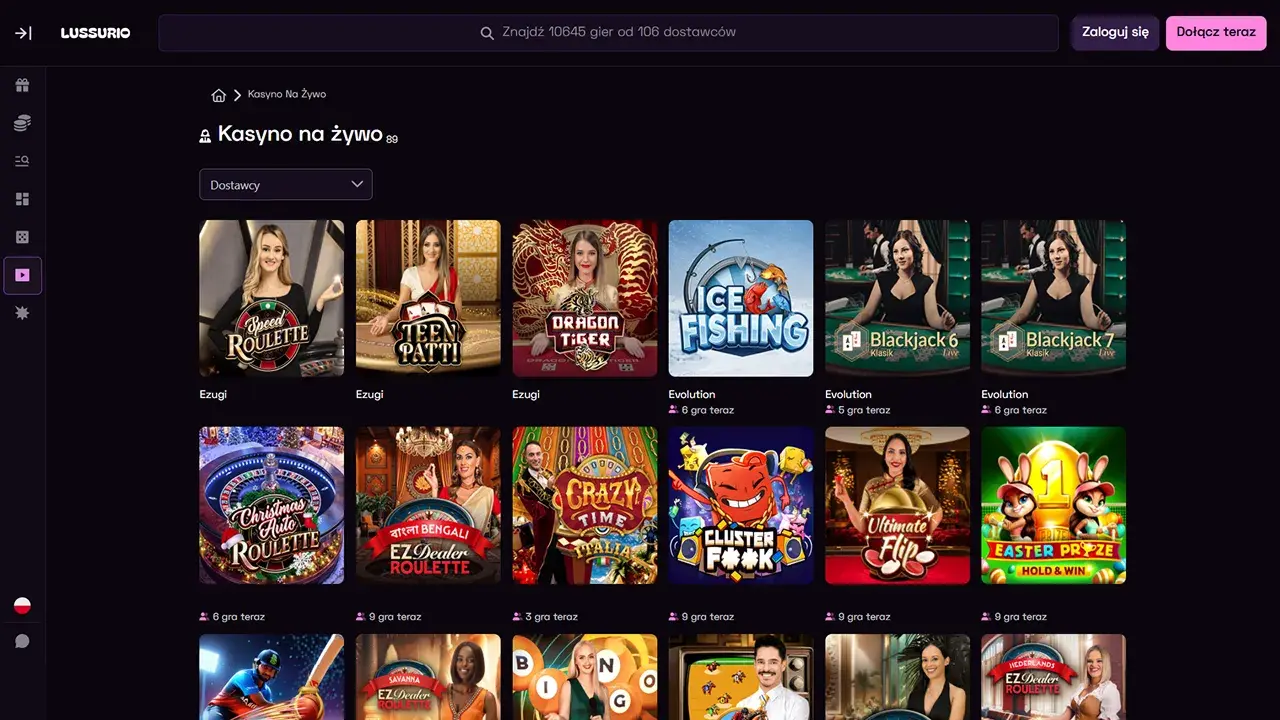
Task: Click the Evolution label under Blackjack 7
Action: pos(1005,394)
